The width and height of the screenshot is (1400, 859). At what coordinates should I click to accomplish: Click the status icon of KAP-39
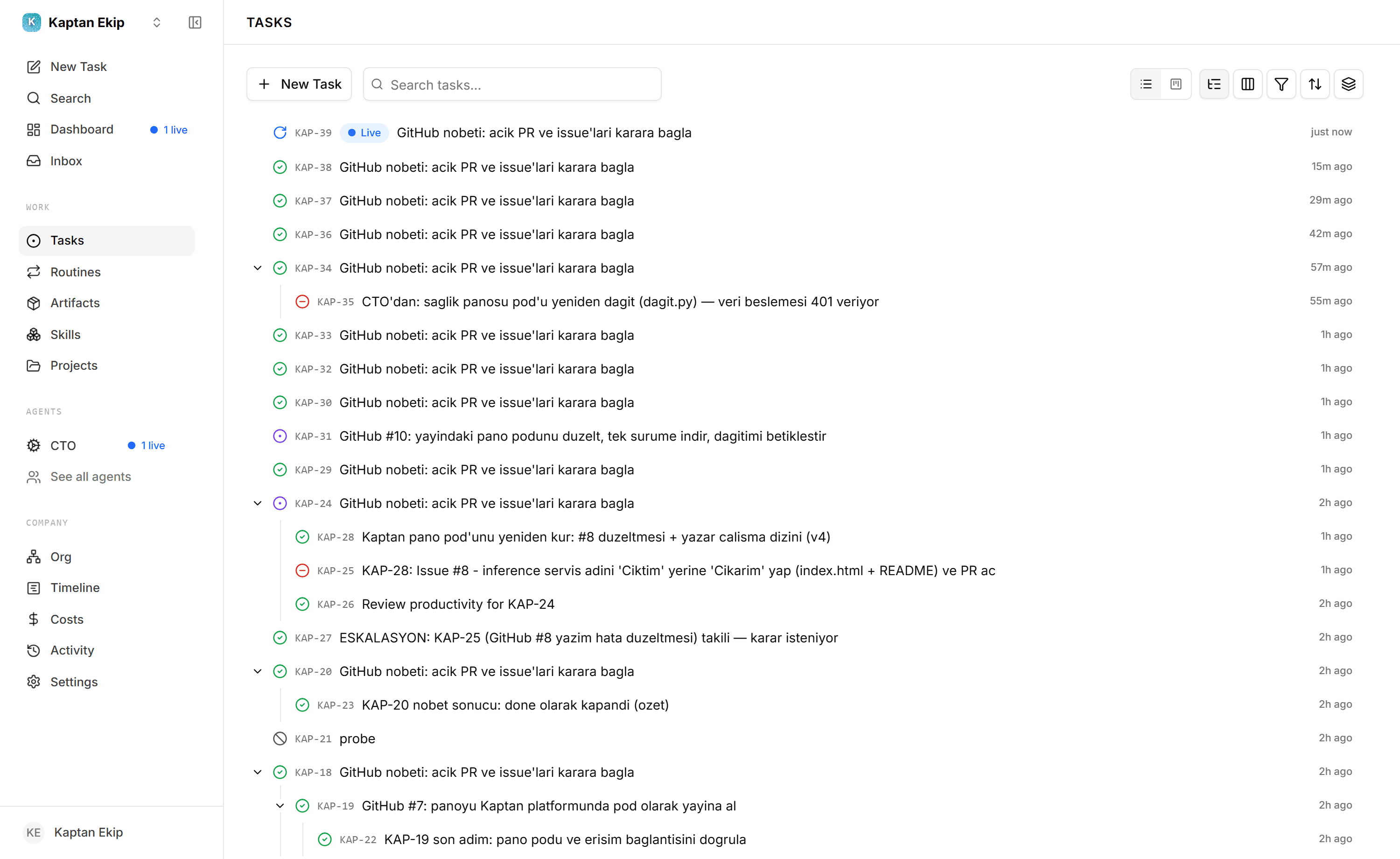coord(280,133)
